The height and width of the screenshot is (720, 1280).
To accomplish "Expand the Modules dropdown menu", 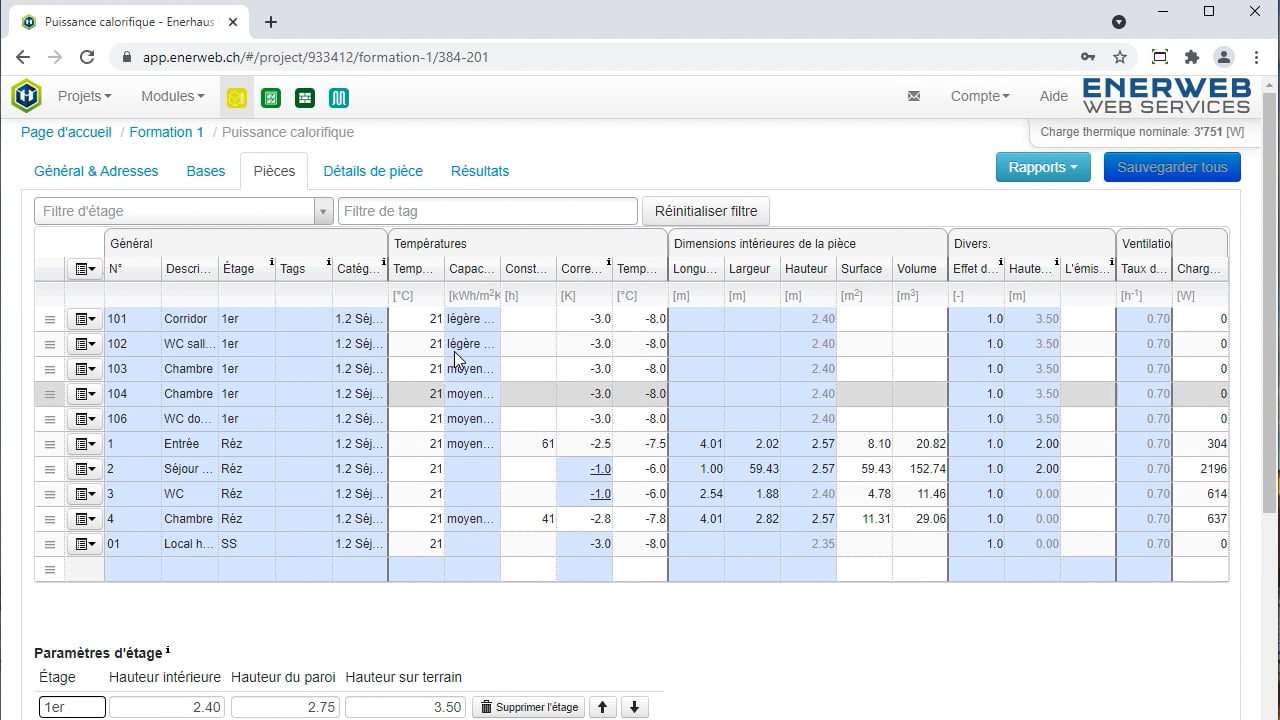I will [172, 96].
